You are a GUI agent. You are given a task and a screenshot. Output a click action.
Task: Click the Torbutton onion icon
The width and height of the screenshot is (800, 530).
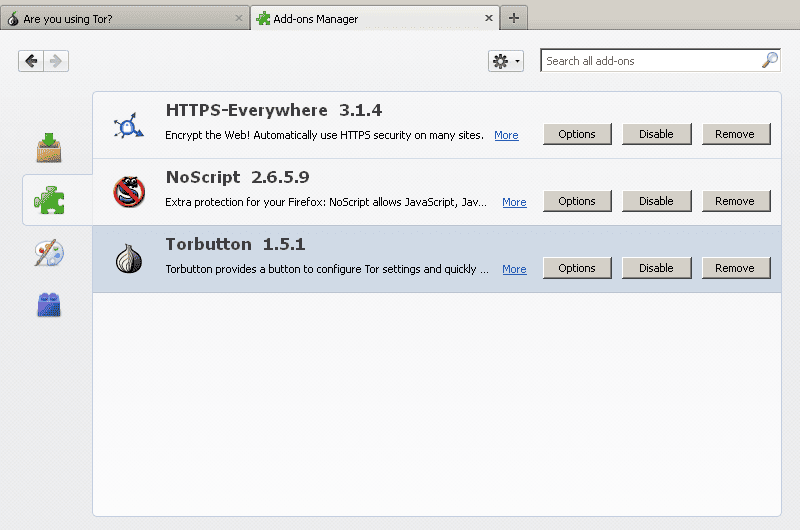(128, 259)
